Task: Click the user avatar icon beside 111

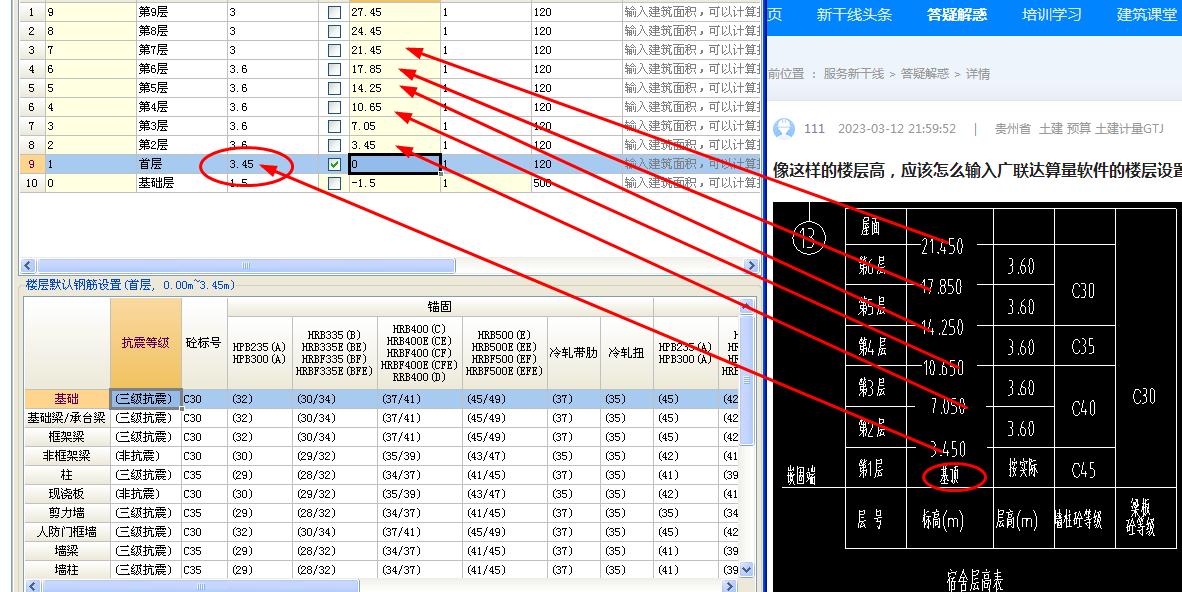Action: [784, 128]
